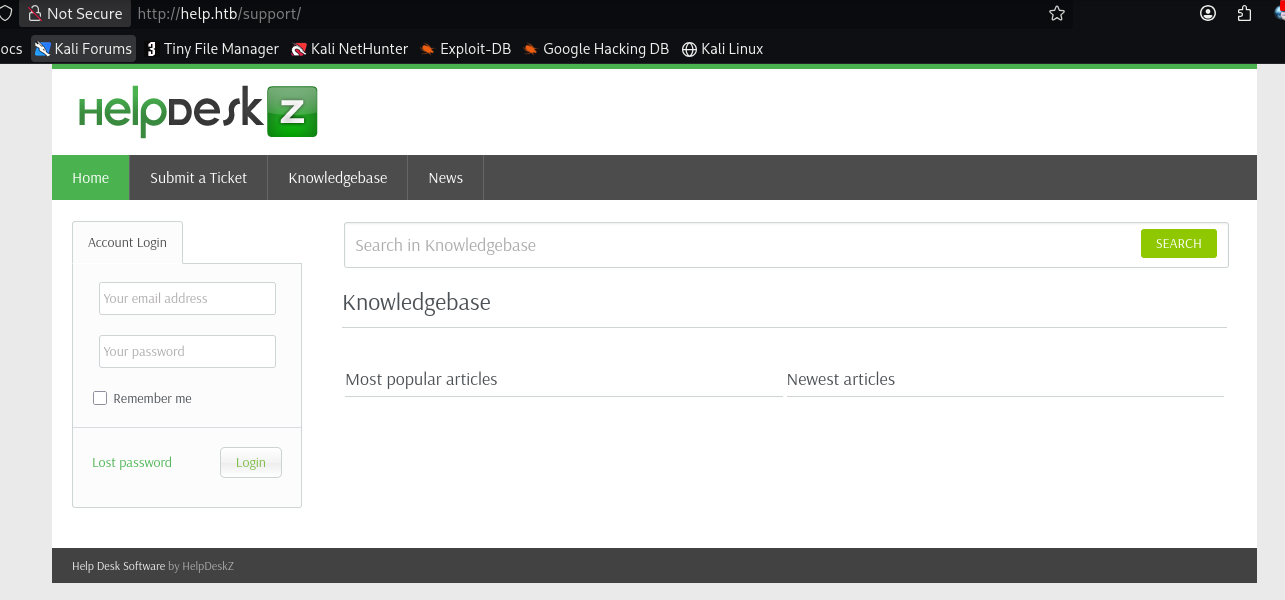1285x600 pixels.
Task: Click the Most popular articles heading
Action: click(421, 379)
